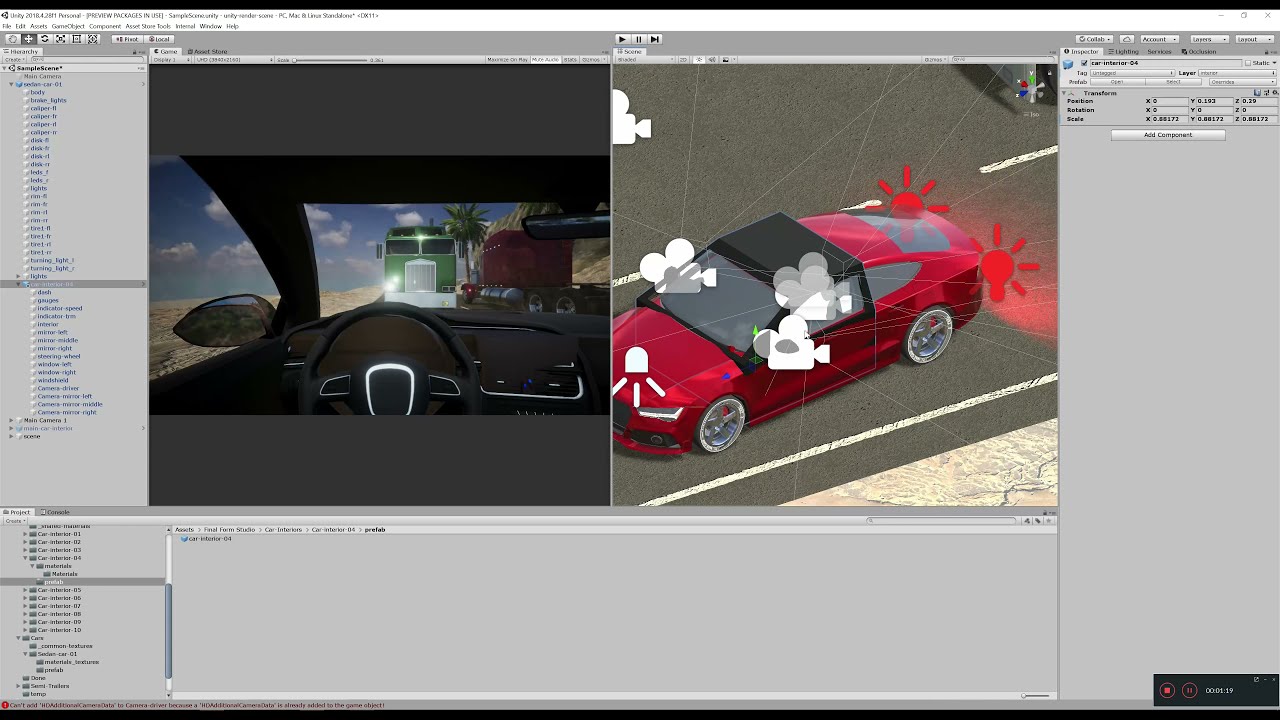
Task: Open Scene view effects image icon
Action: 725,59
